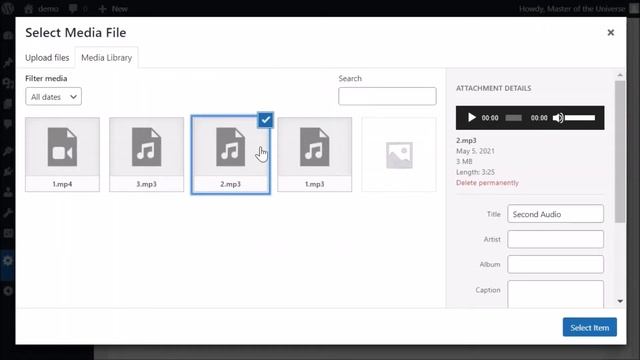Click the Caption text area
The height and width of the screenshot is (360, 640).
[555, 294]
